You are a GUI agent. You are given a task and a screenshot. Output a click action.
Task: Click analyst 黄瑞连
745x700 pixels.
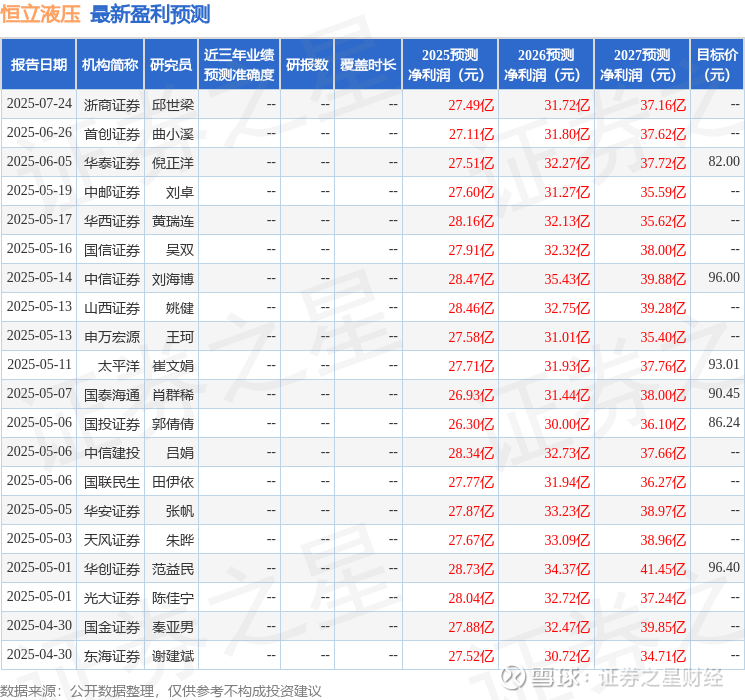[173, 221]
